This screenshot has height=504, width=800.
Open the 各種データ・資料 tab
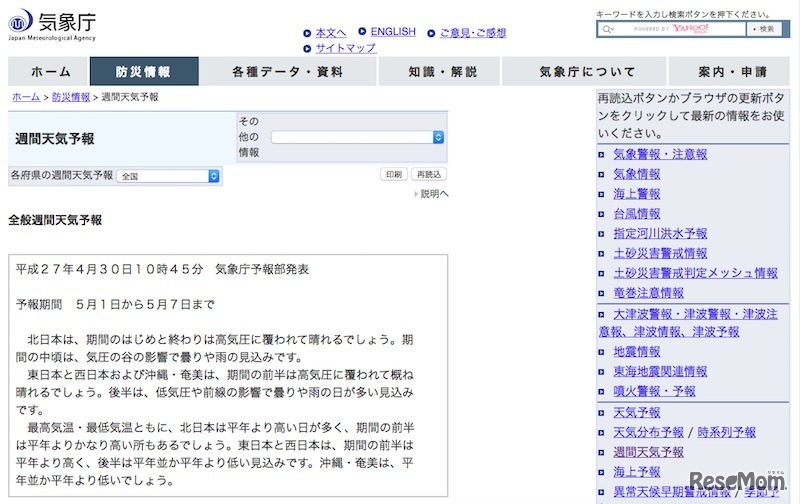point(288,71)
